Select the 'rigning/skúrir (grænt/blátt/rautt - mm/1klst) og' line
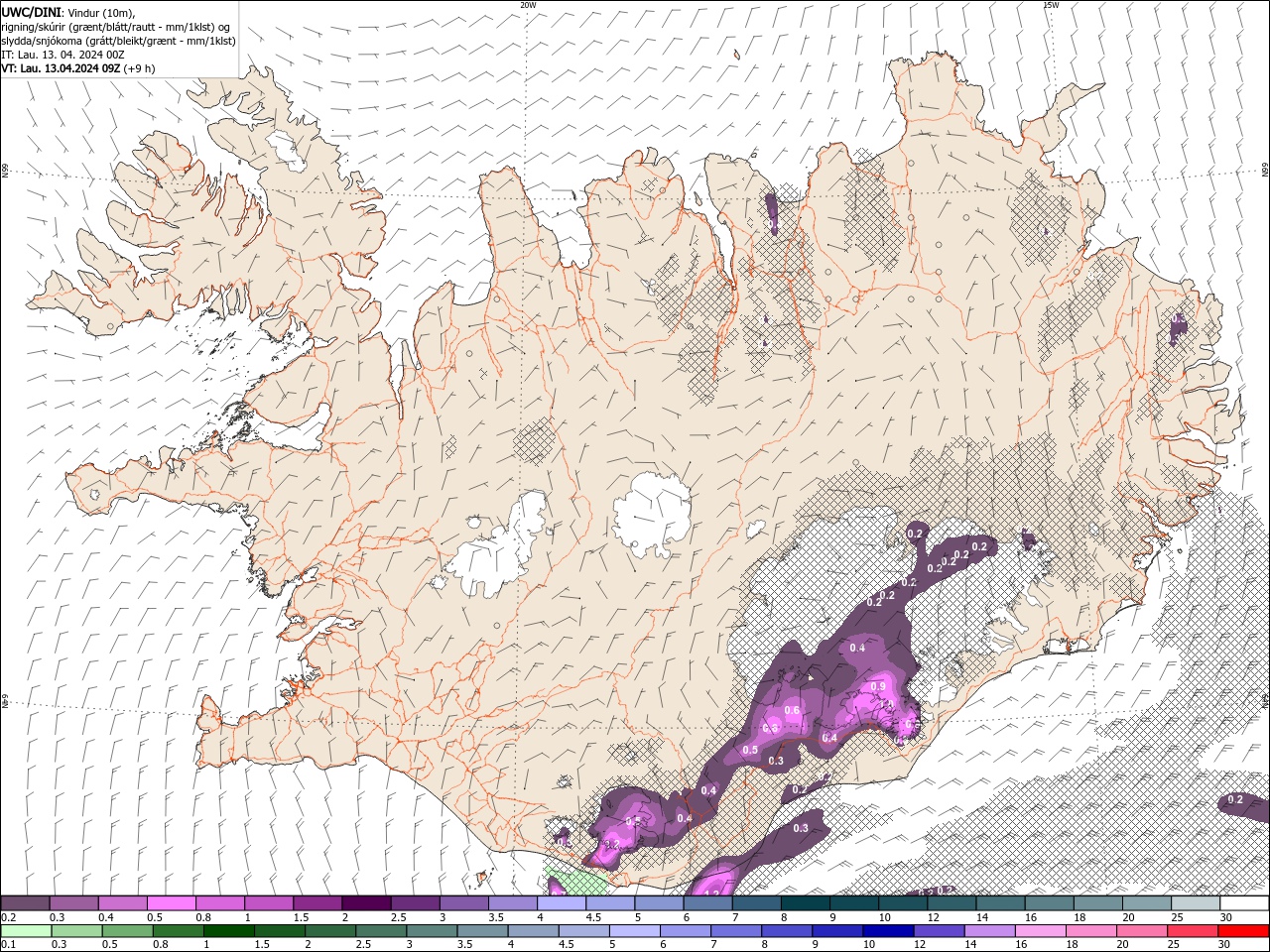The image size is (1270, 952). (116, 27)
